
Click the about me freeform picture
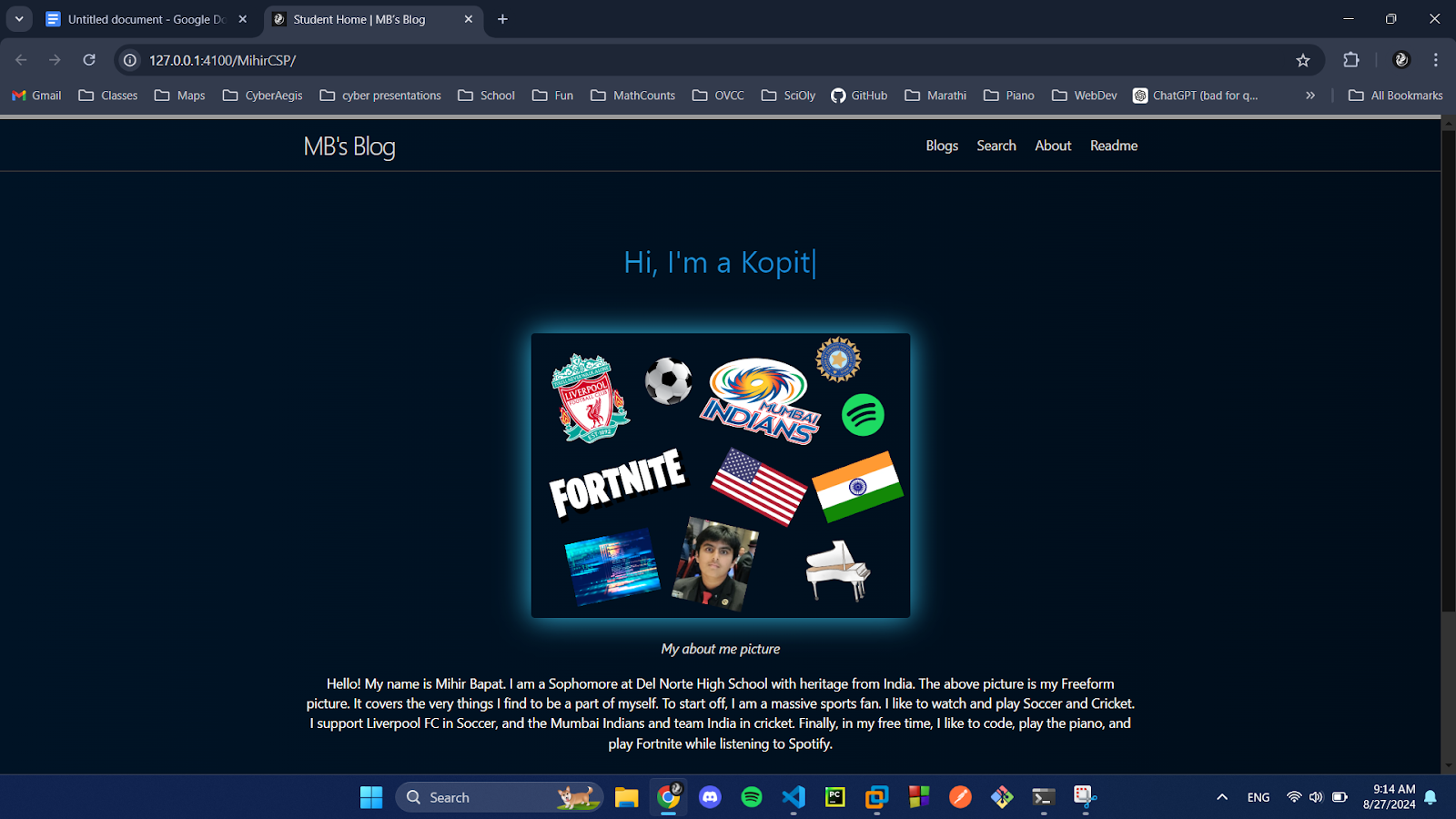(x=721, y=475)
